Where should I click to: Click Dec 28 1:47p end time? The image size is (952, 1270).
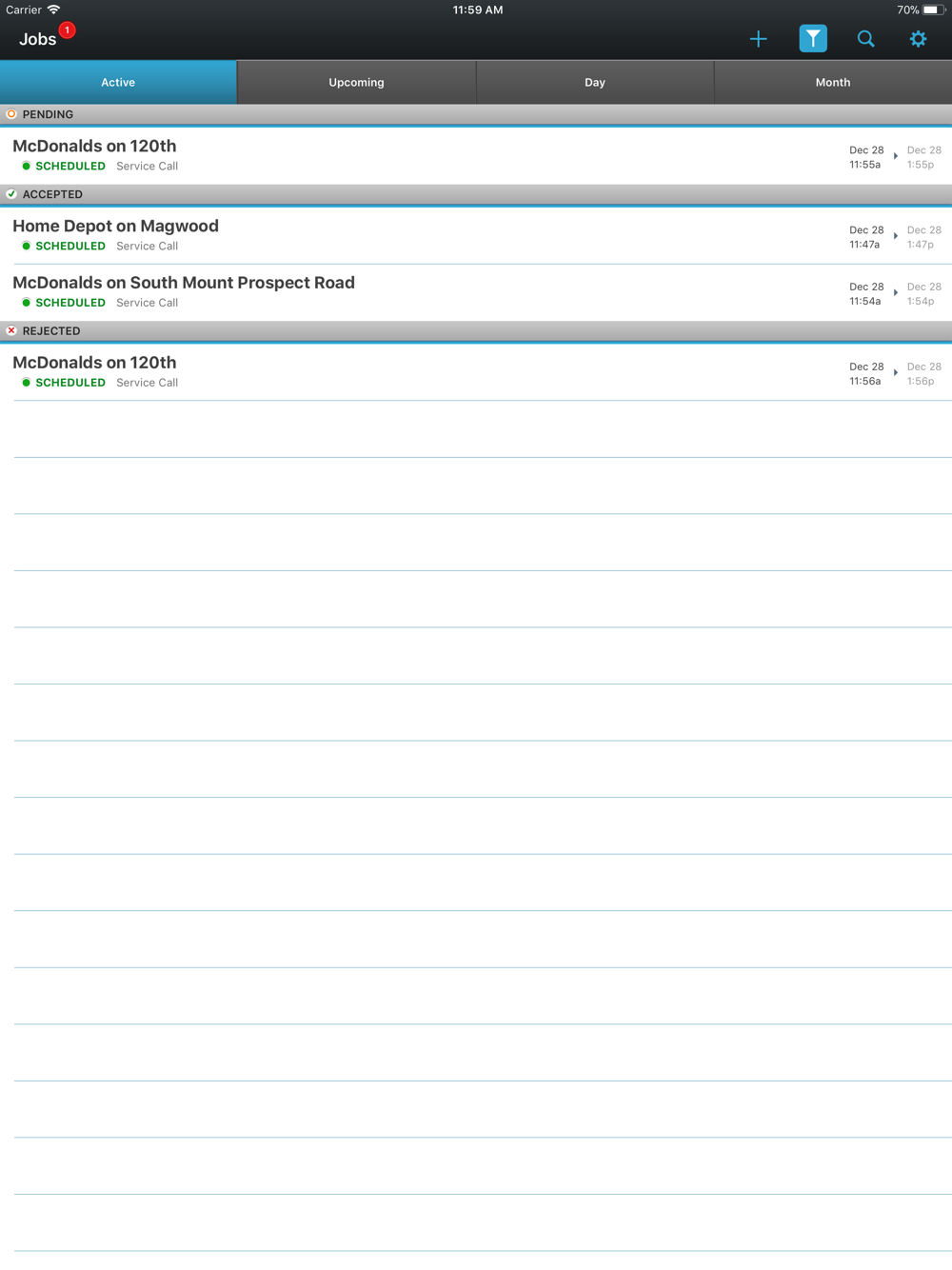(x=923, y=237)
